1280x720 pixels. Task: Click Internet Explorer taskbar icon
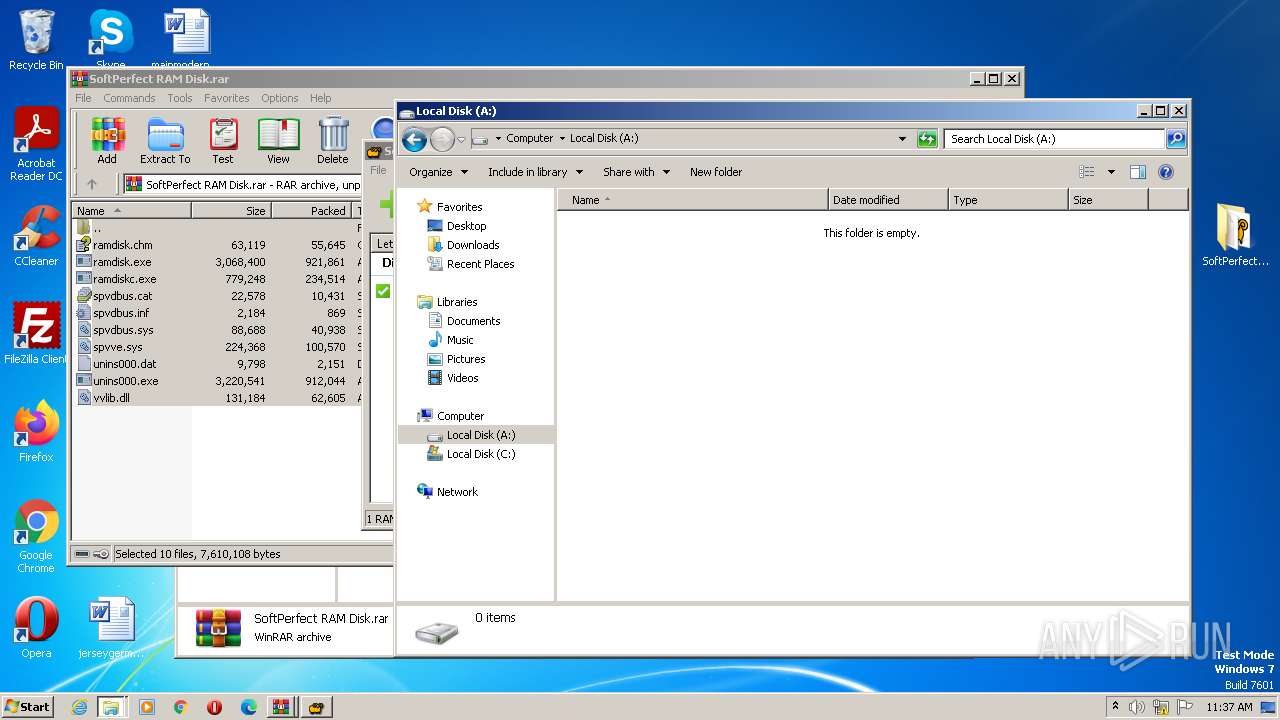pyautogui.click(x=79, y=707)
